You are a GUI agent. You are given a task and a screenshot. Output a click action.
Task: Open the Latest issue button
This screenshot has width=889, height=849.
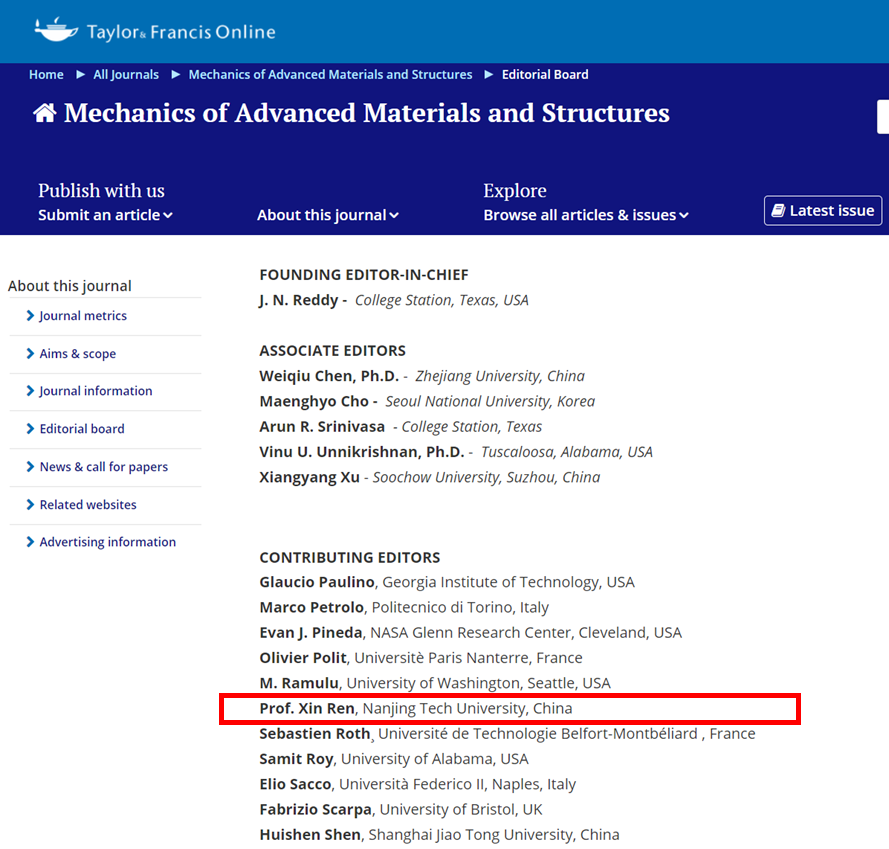(x=823, y=211)
